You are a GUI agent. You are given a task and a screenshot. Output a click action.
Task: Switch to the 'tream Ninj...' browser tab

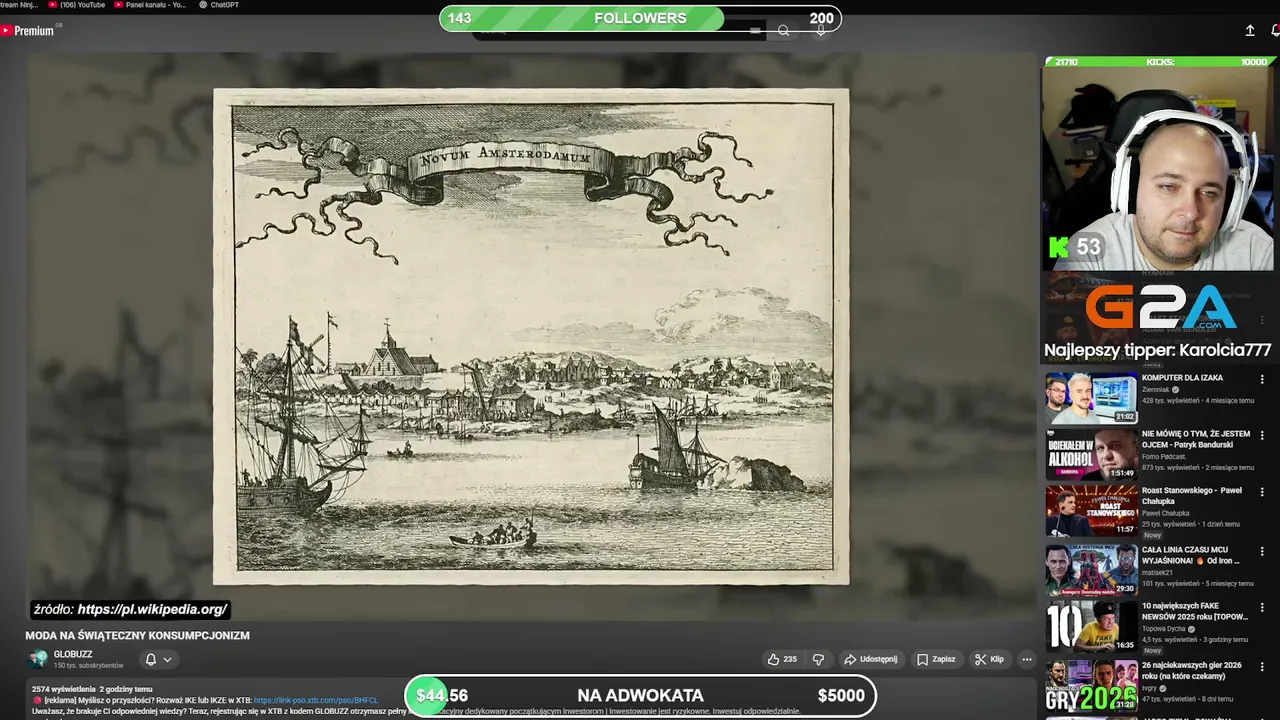18,5
